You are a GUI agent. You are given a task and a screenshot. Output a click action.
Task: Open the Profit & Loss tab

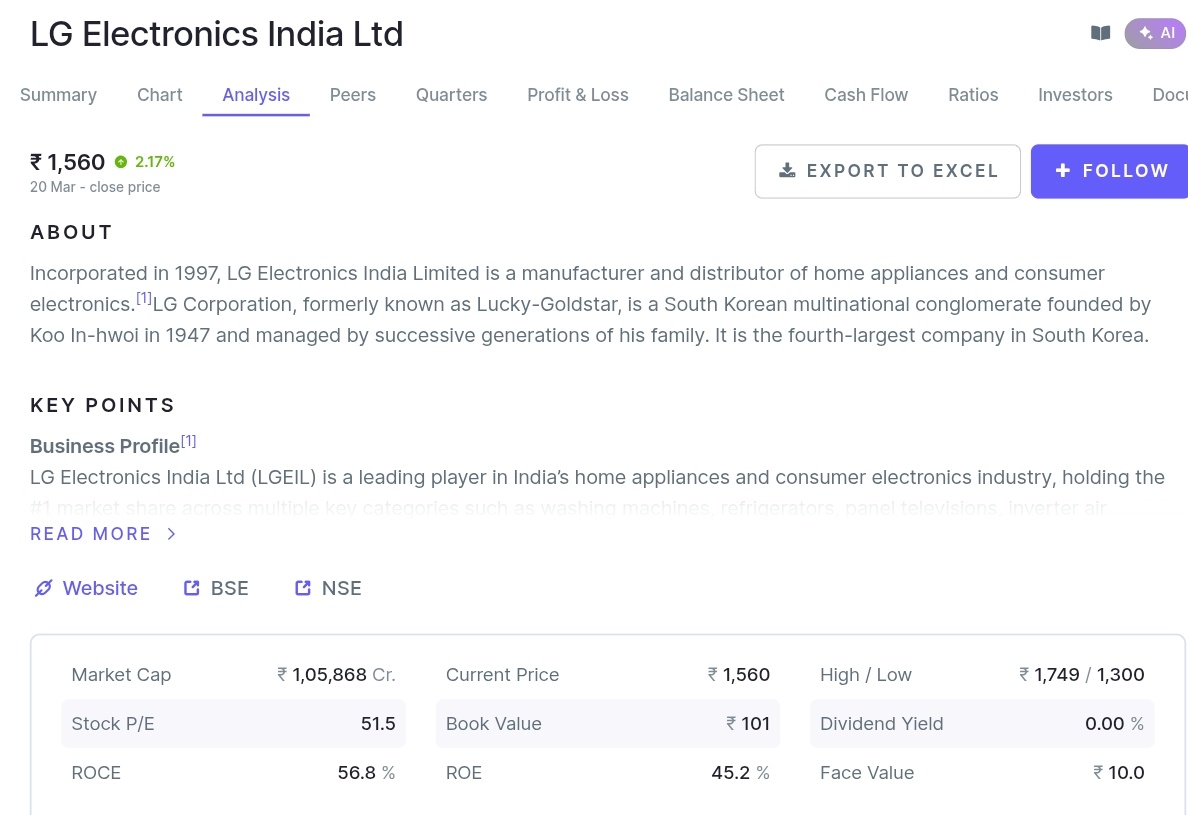(578, 95)
